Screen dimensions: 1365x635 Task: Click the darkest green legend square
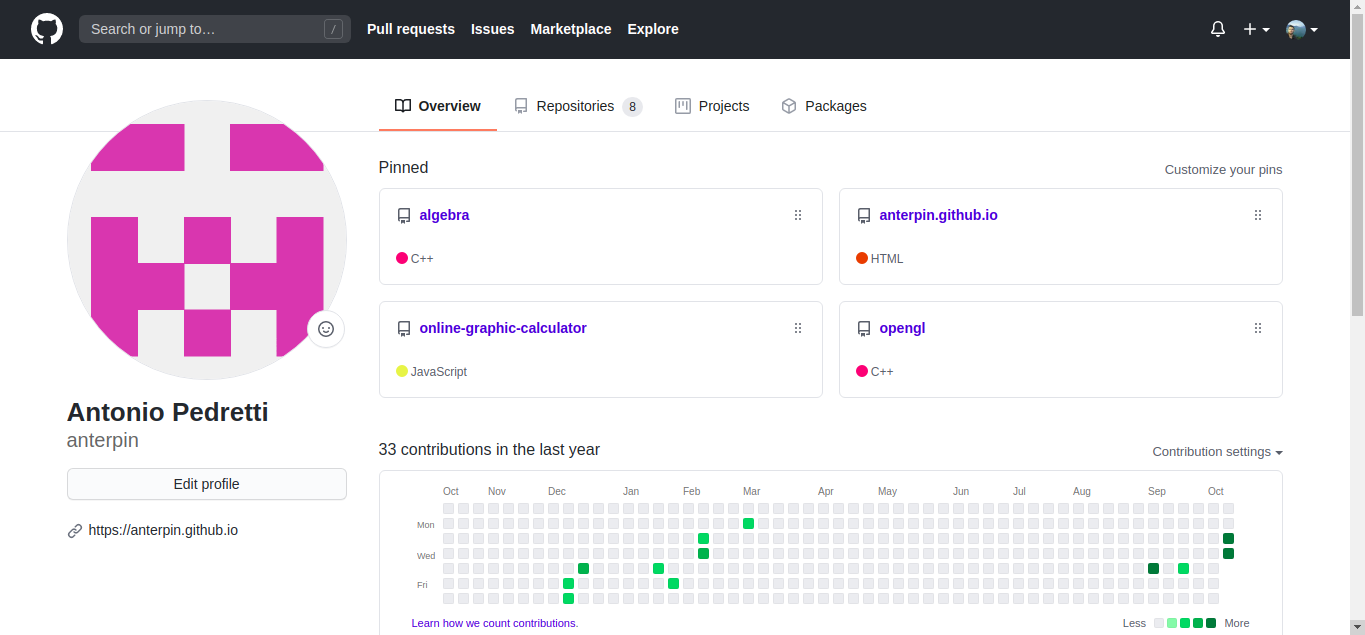(x=1211, y=623)
